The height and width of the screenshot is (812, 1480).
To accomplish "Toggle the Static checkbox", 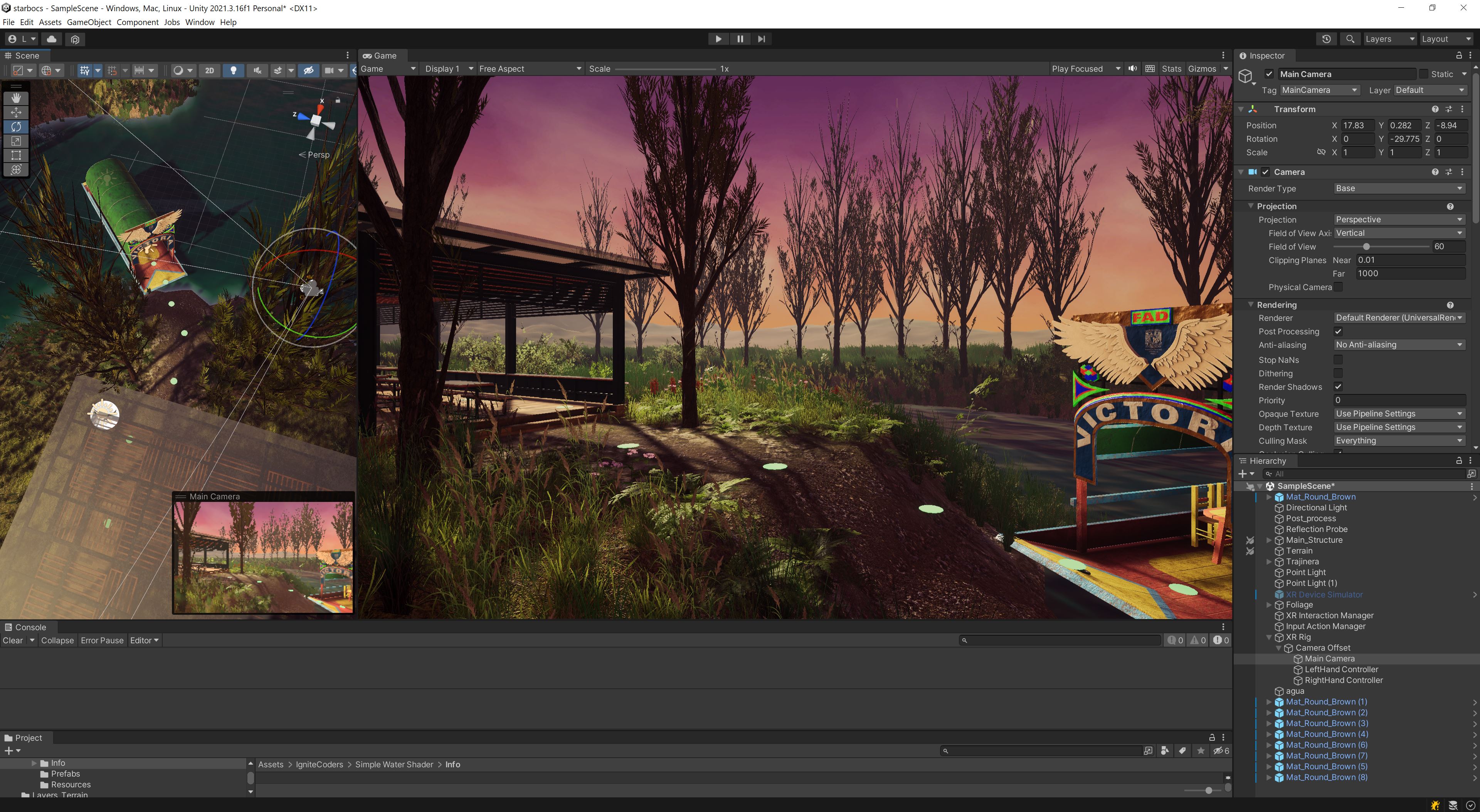I will (1423, 74).
